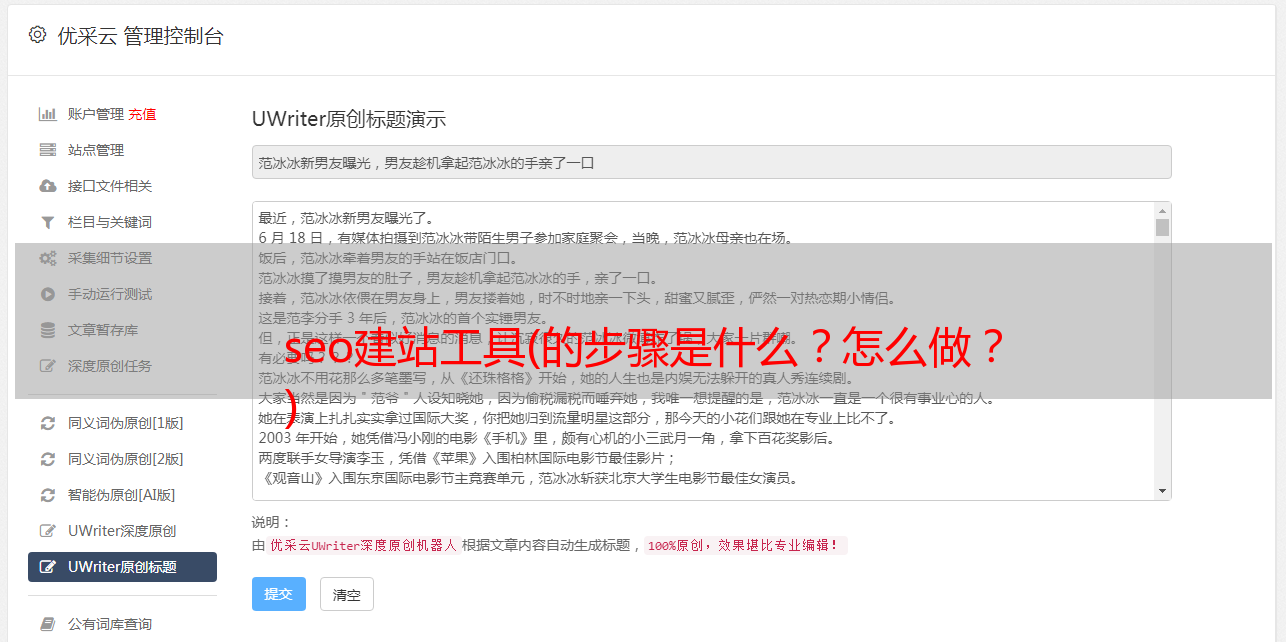
Task: Click the cloud upload icon for 接口文件相关
Action: pos(47,186)
